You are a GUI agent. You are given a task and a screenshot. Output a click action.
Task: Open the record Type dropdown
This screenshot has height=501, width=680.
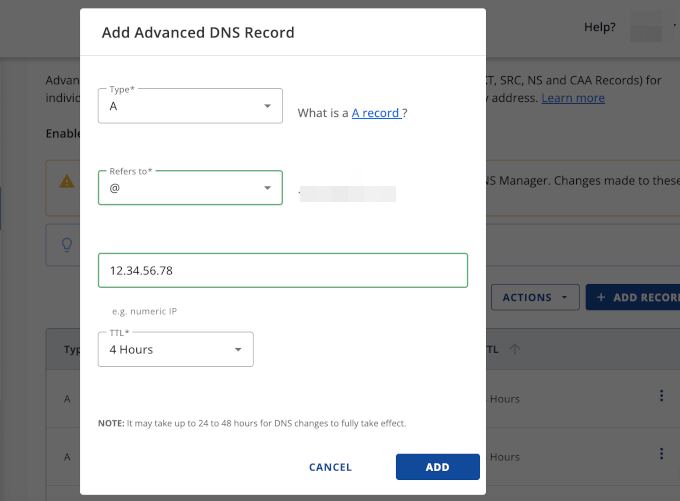pos(190,106)
